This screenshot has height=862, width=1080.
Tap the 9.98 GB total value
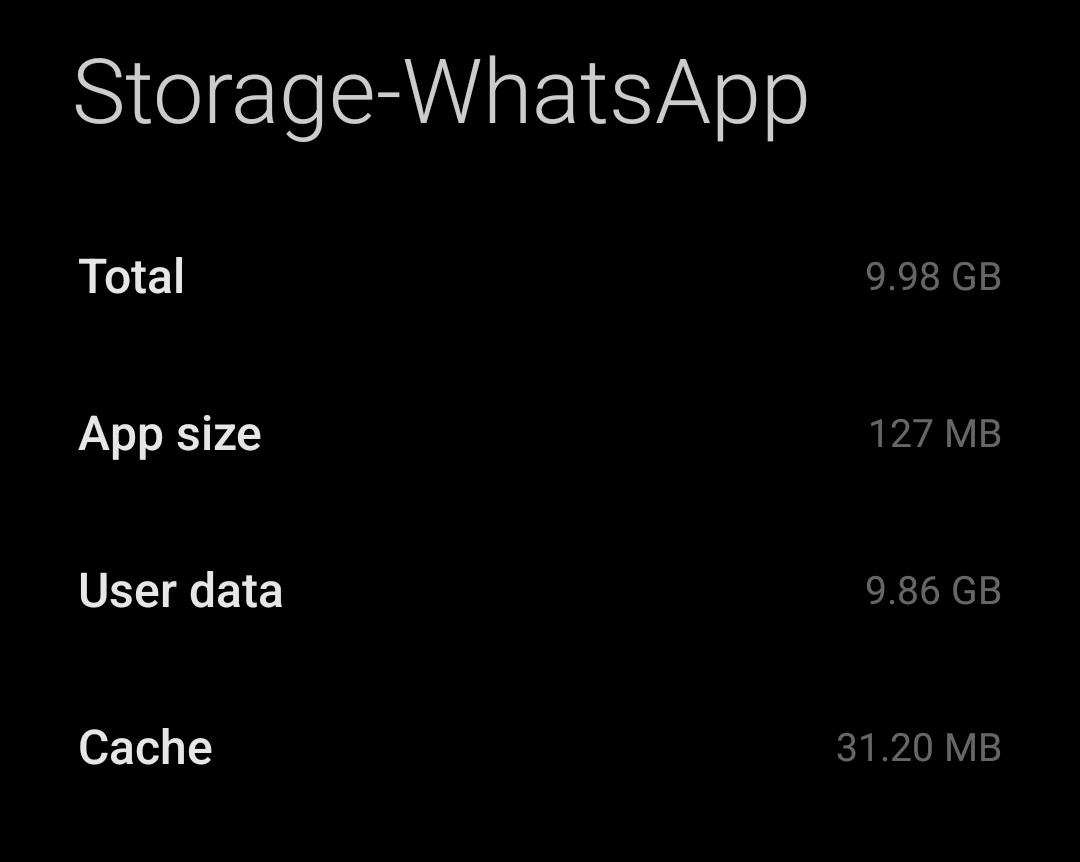[932, 277]
